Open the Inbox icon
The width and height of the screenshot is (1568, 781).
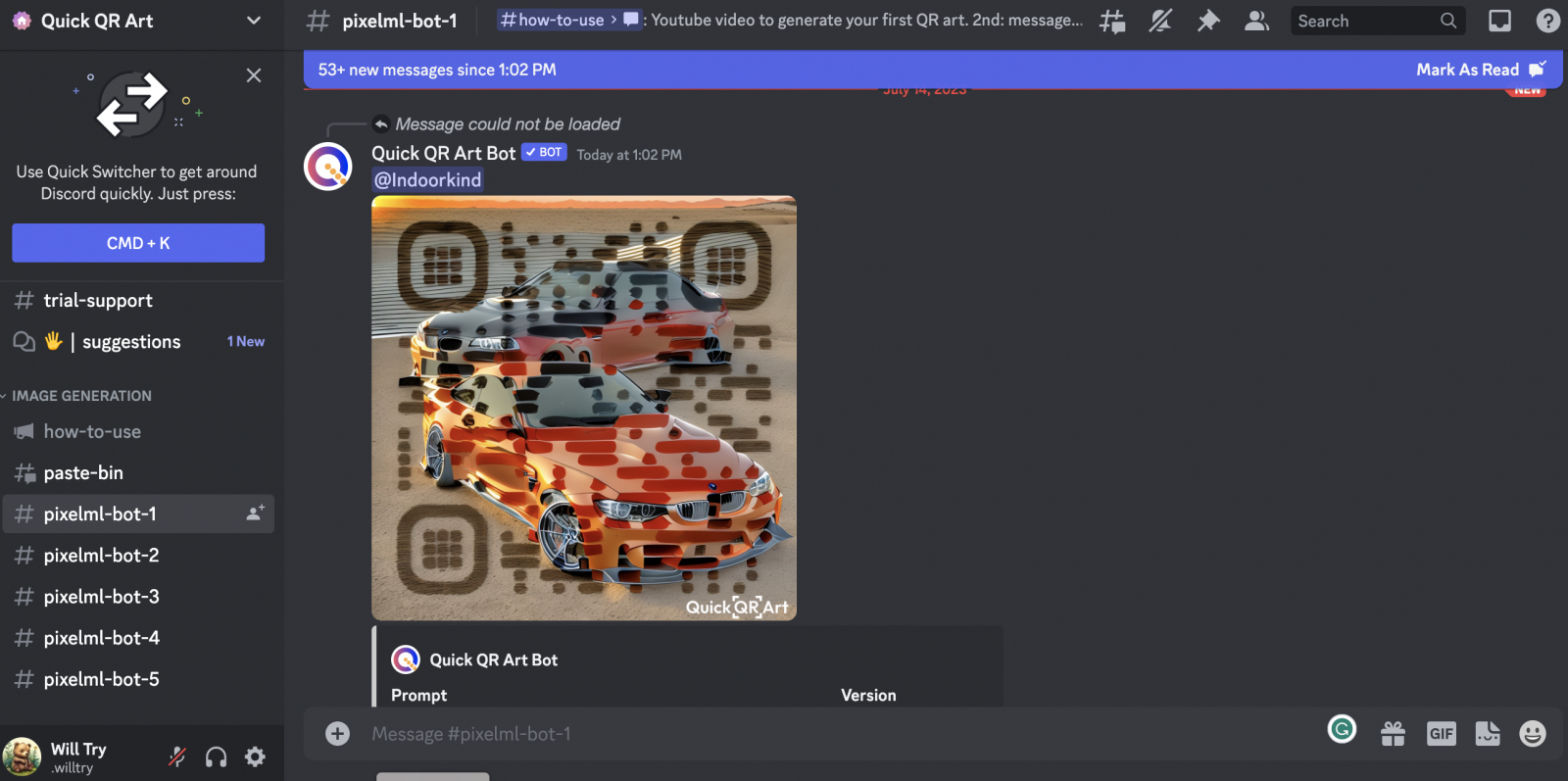tap(1500, 21)
